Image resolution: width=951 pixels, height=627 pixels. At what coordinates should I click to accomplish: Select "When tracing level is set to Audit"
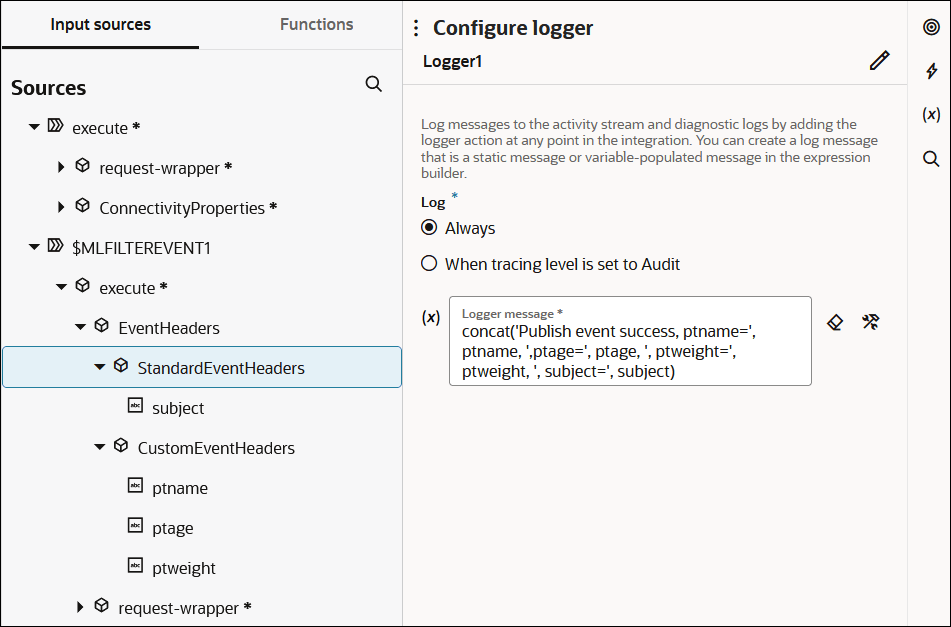click(x=429, y=264)
